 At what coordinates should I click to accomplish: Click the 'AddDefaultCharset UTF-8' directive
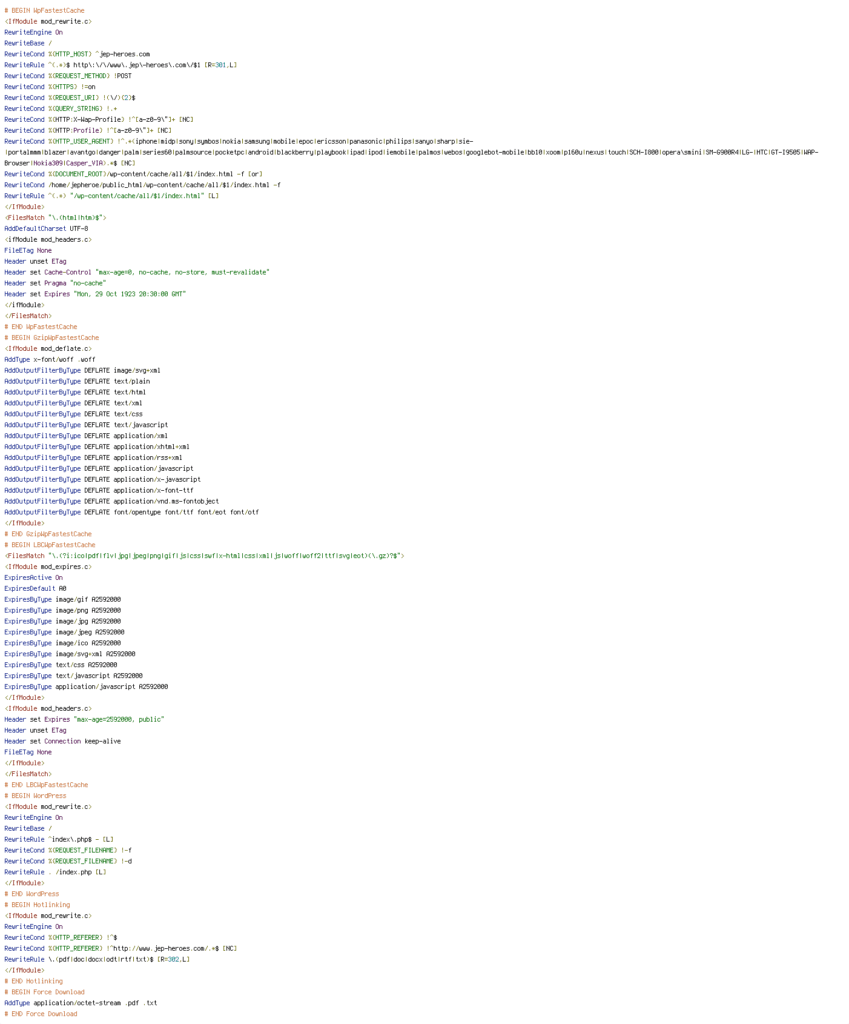click(x=46, y=229)
